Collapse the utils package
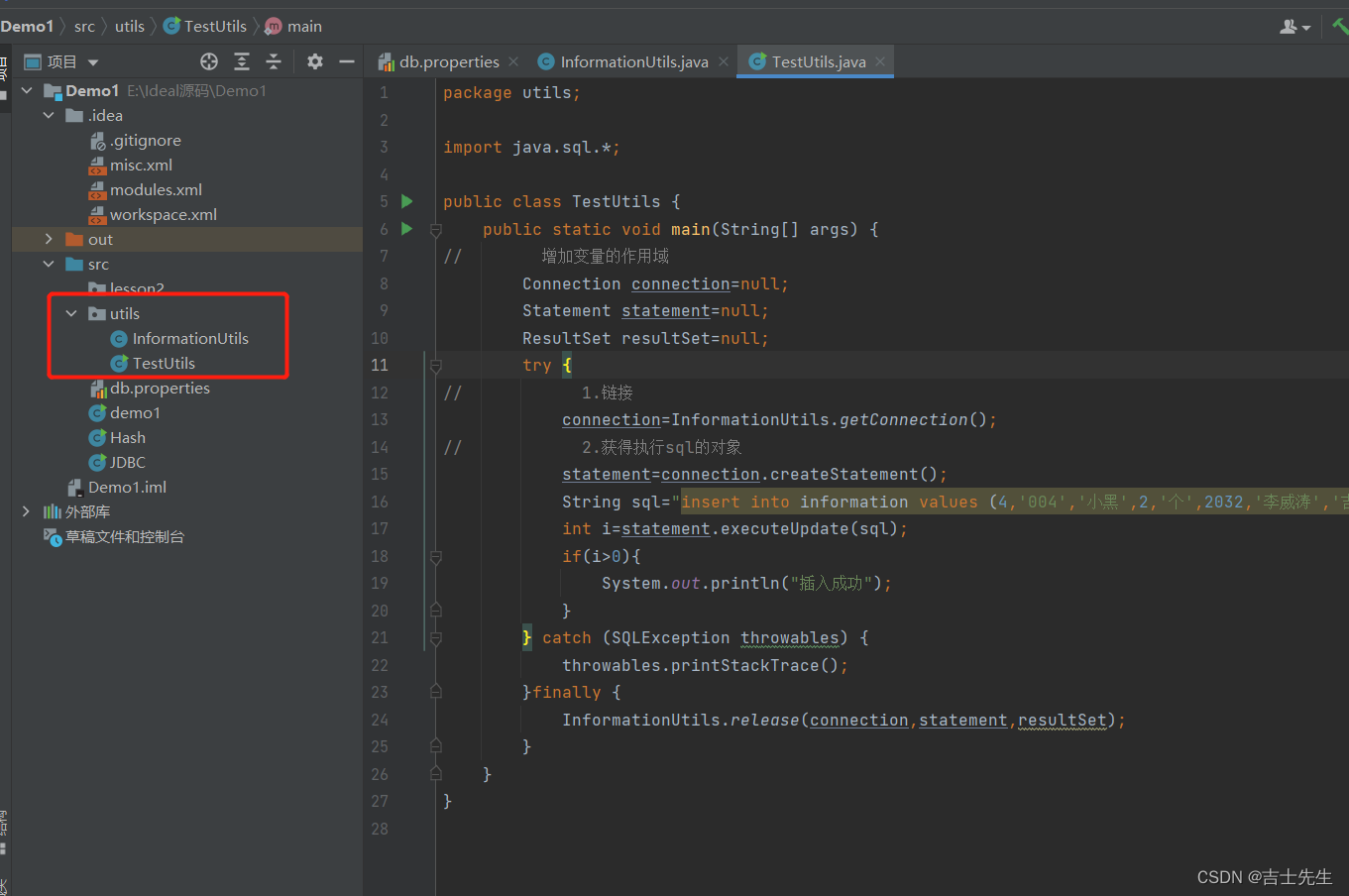1349x896 pixels. coord(71,313)
